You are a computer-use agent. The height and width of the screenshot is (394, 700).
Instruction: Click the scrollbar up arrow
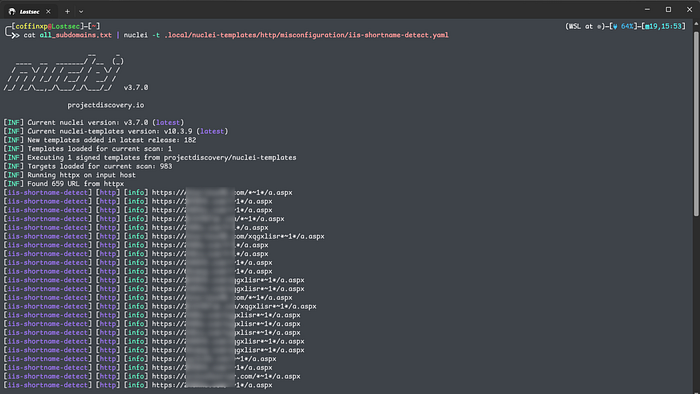pyautogui.click(x=696, y=24)
